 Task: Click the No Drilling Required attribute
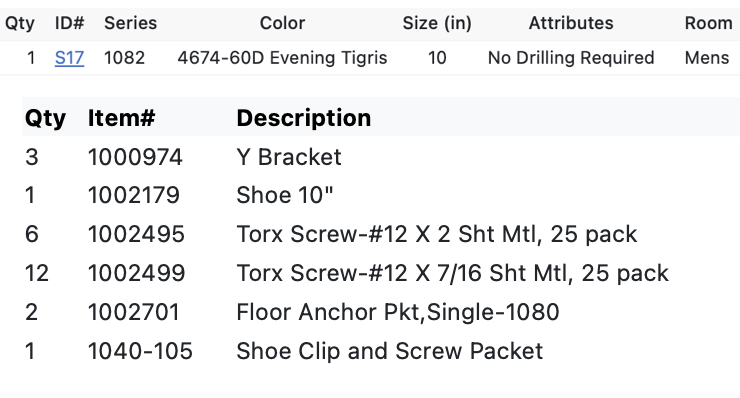(571, 58)
